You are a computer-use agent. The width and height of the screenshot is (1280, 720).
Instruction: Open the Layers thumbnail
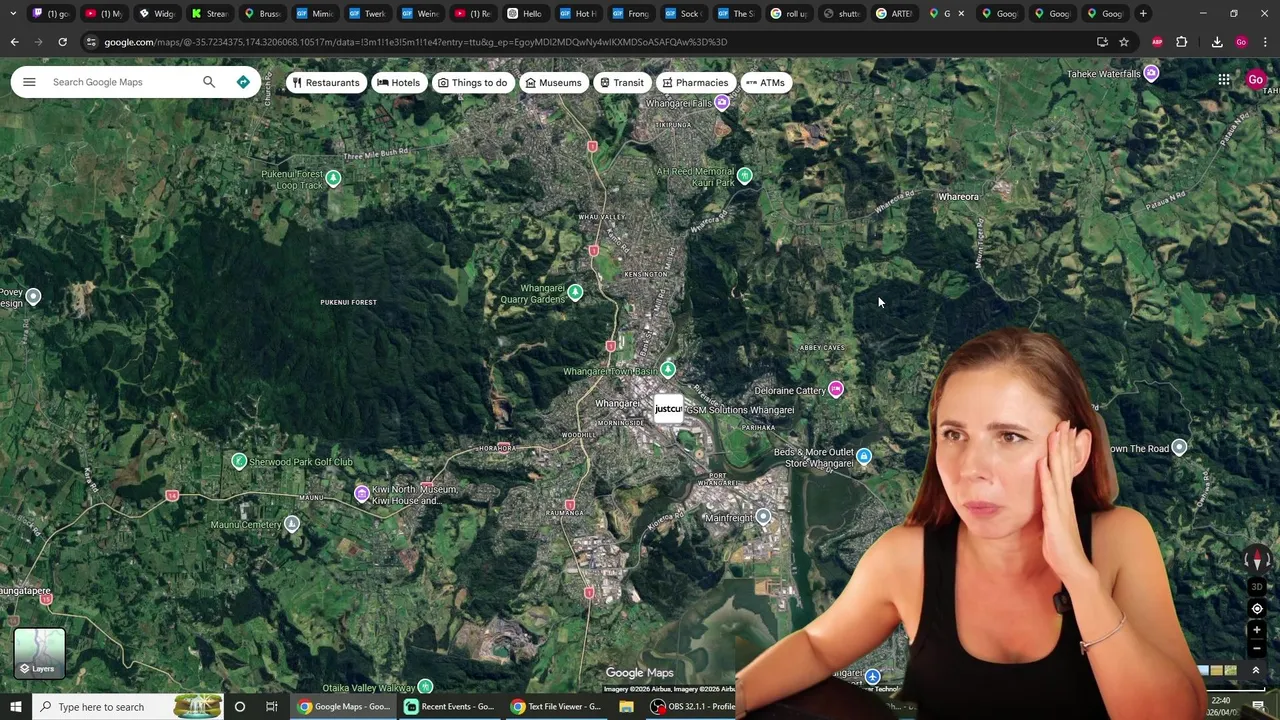pos(40,653)
